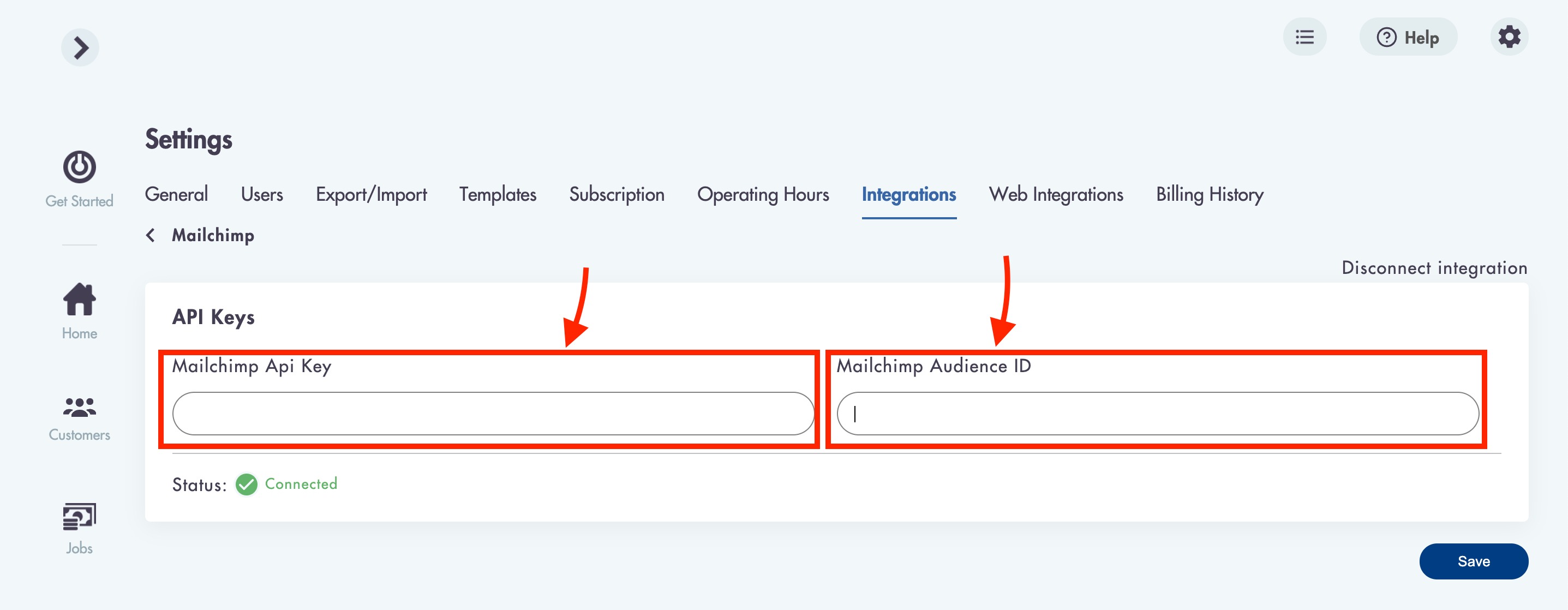The image size is (1568, 610).
Task: Click the 'API Keys' heading
Action: (213, 317)
